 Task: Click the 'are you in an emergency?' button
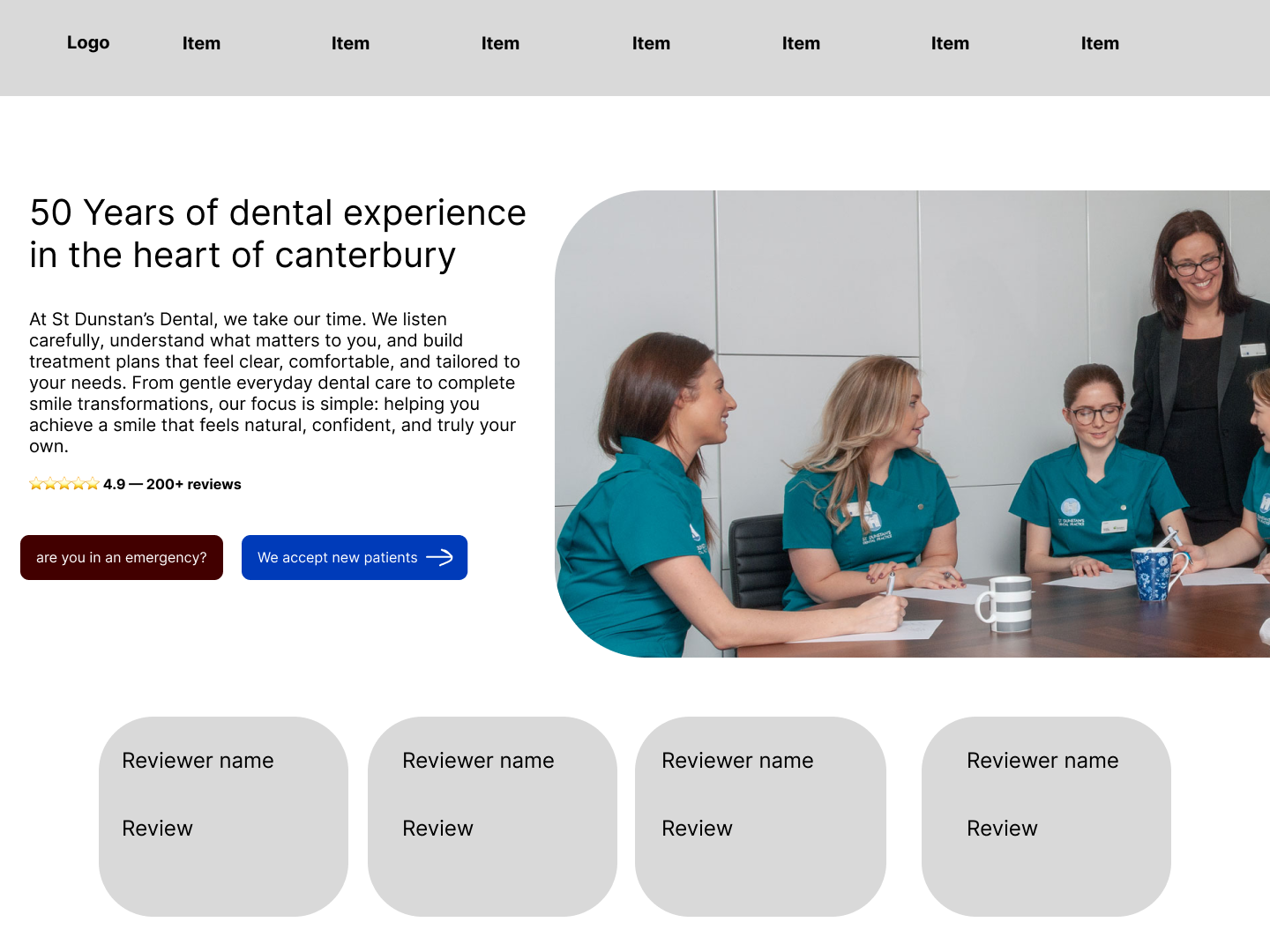click(122, 557)
